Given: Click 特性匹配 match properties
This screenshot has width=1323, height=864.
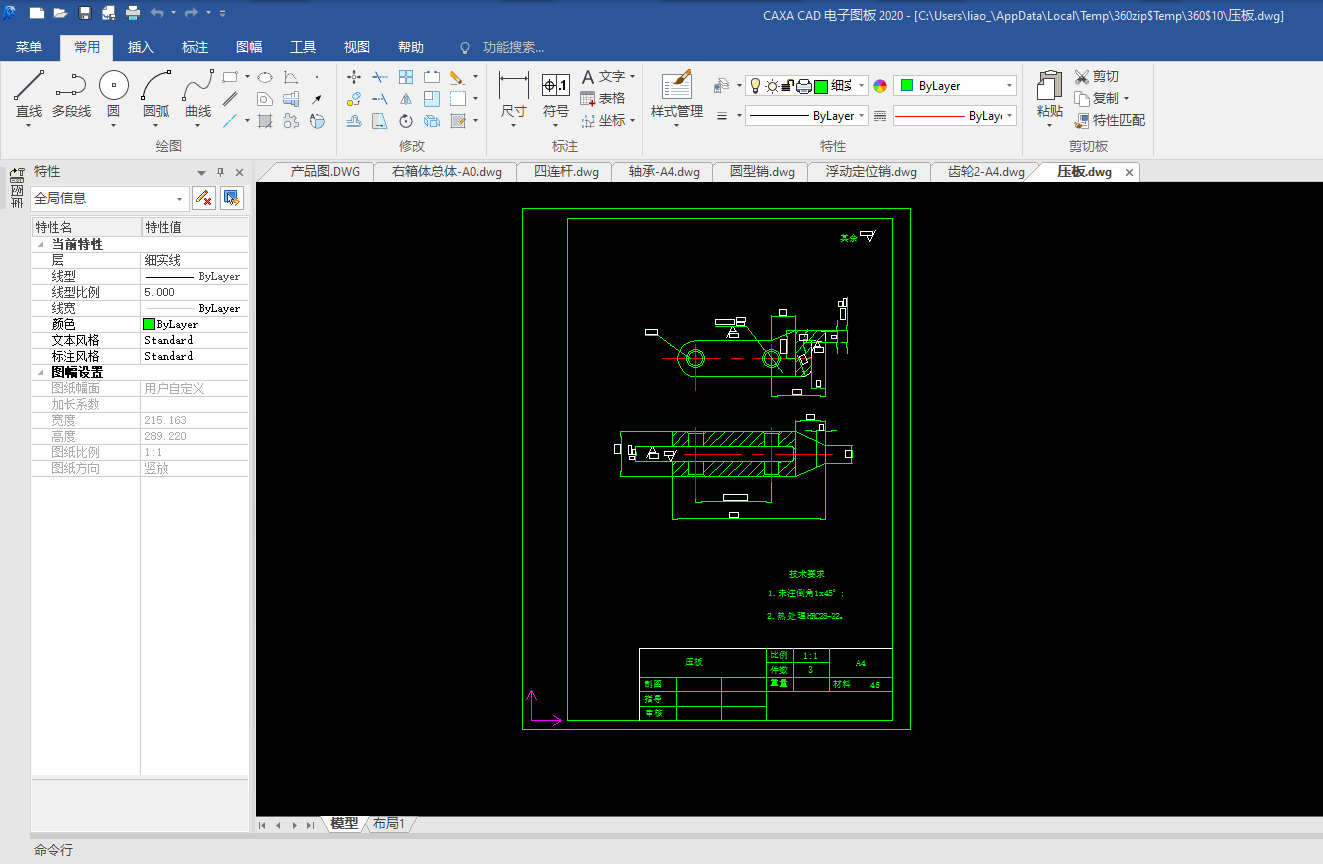Looking at the screenshot, I should point(1110,120).
